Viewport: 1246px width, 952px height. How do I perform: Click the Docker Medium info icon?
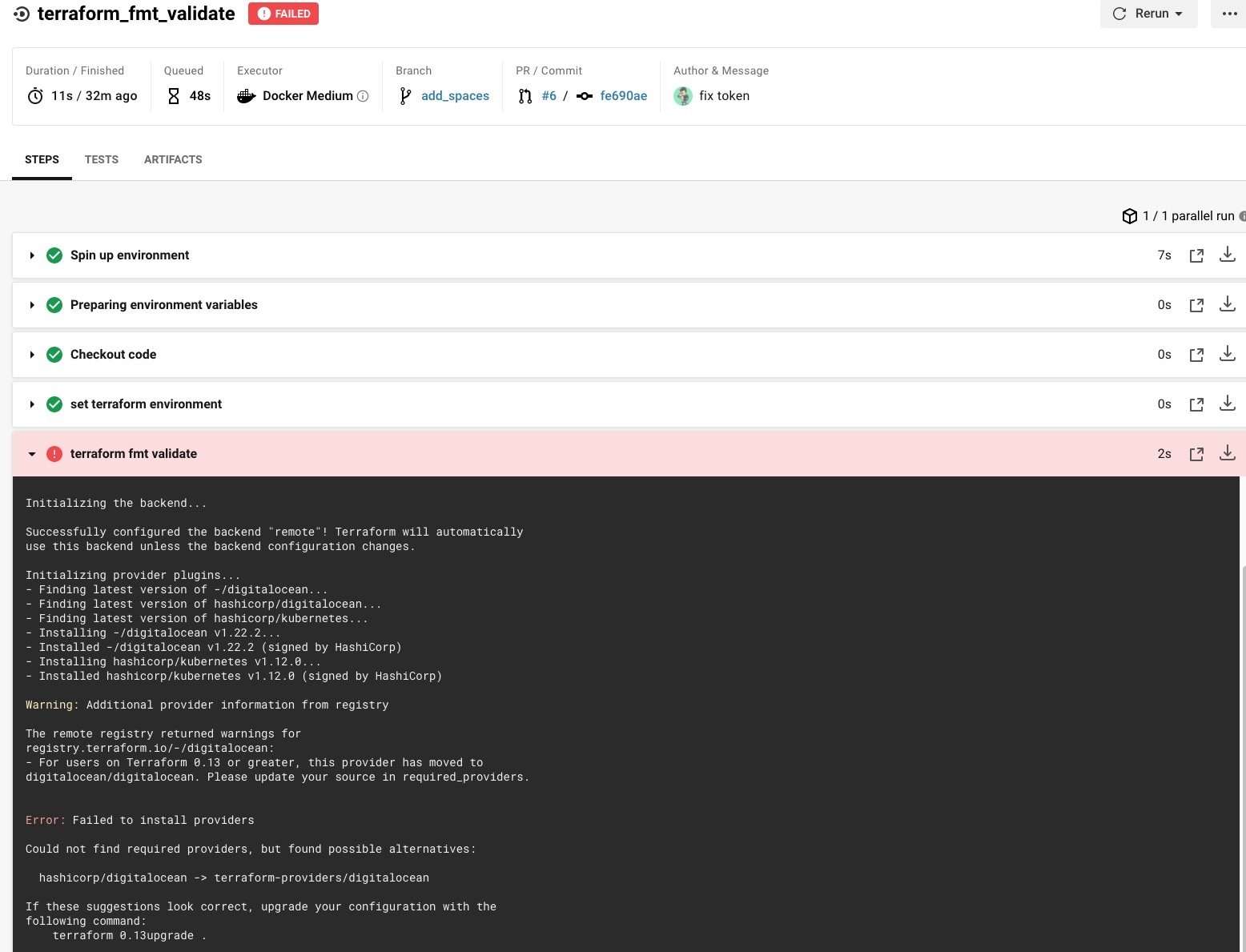[363, 96]
